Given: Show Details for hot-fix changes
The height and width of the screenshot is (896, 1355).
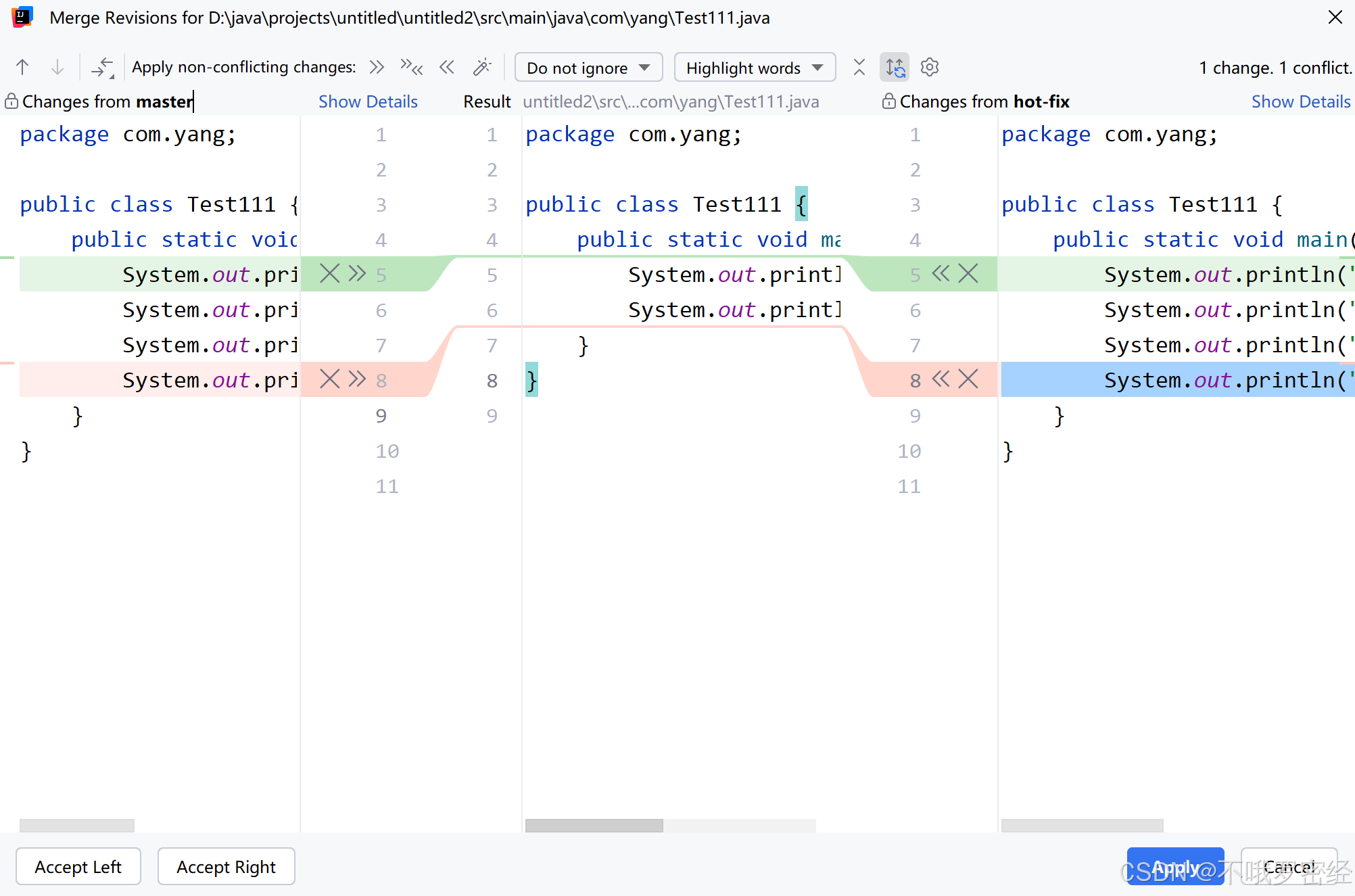Looking at the screenshot, I should (1300, 101).
